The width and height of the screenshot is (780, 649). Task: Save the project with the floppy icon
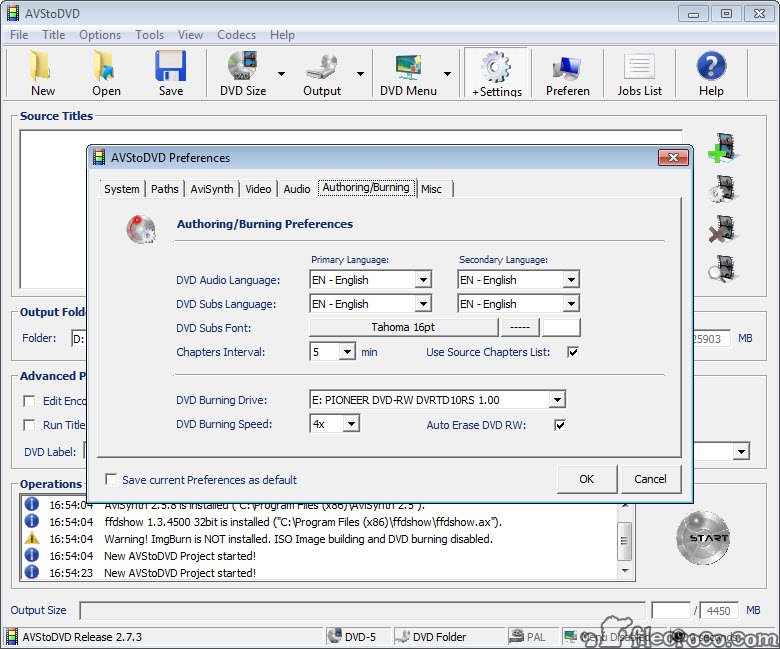click(171, 66)
